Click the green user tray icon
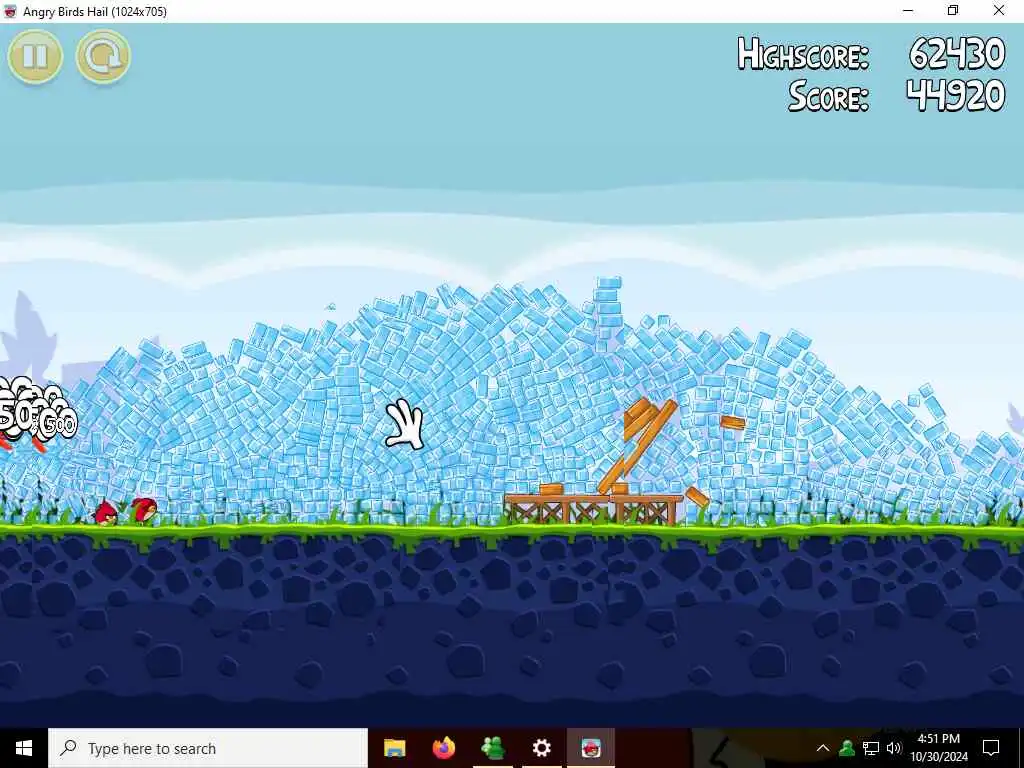Image resolution: width=1024 pixels, height=768 pixels. click(x=847, y=747)
